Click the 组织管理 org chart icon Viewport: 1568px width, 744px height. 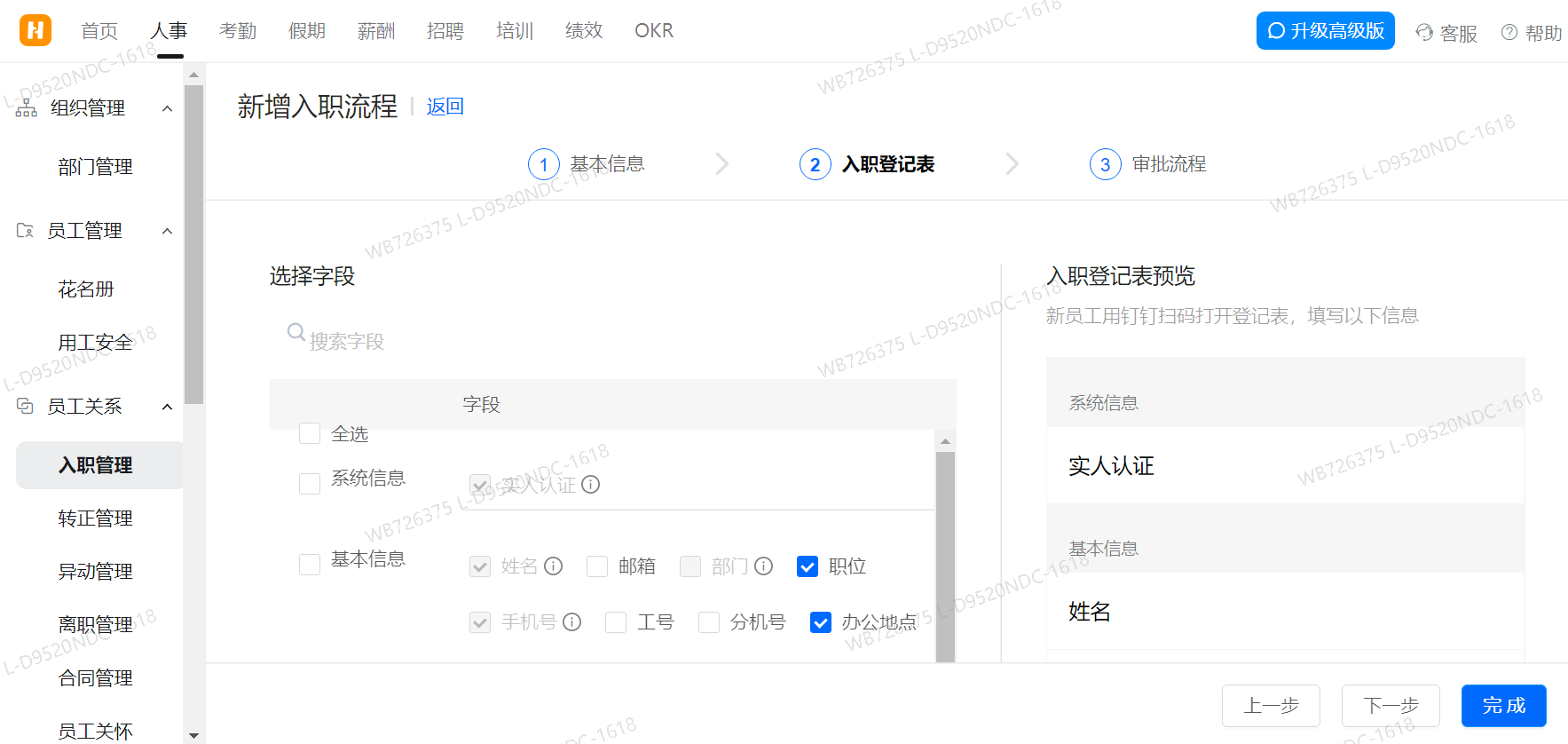[x=27, y=108]
